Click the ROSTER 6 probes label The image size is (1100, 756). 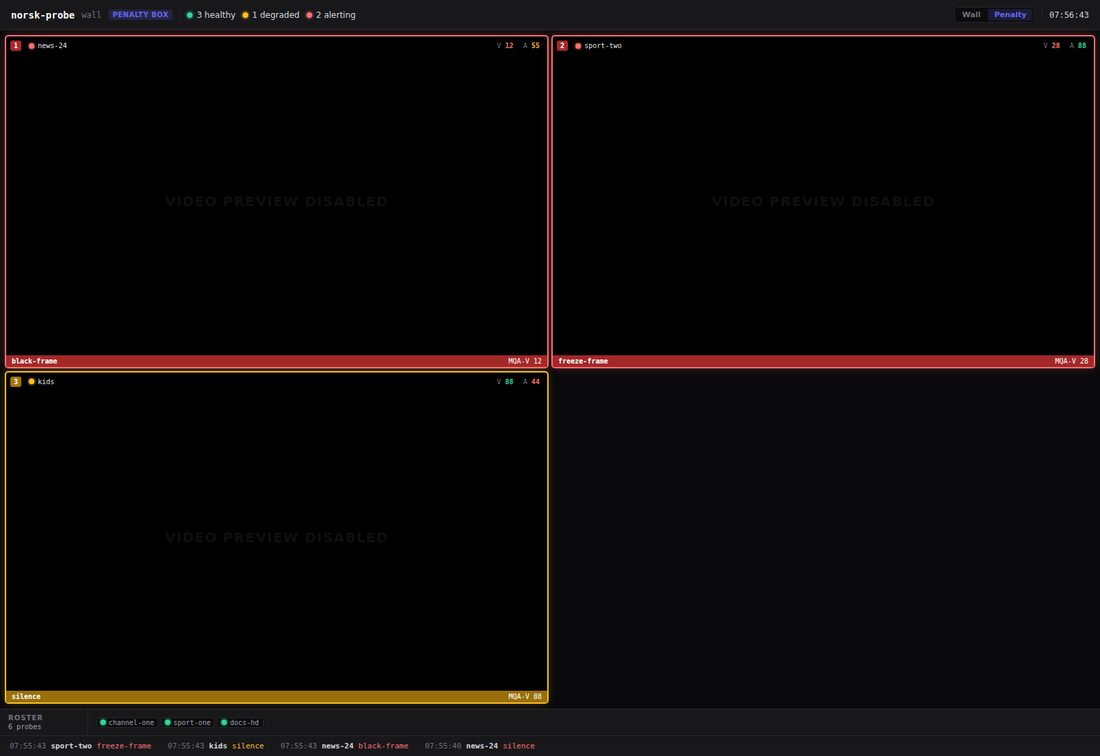[25, 722]
